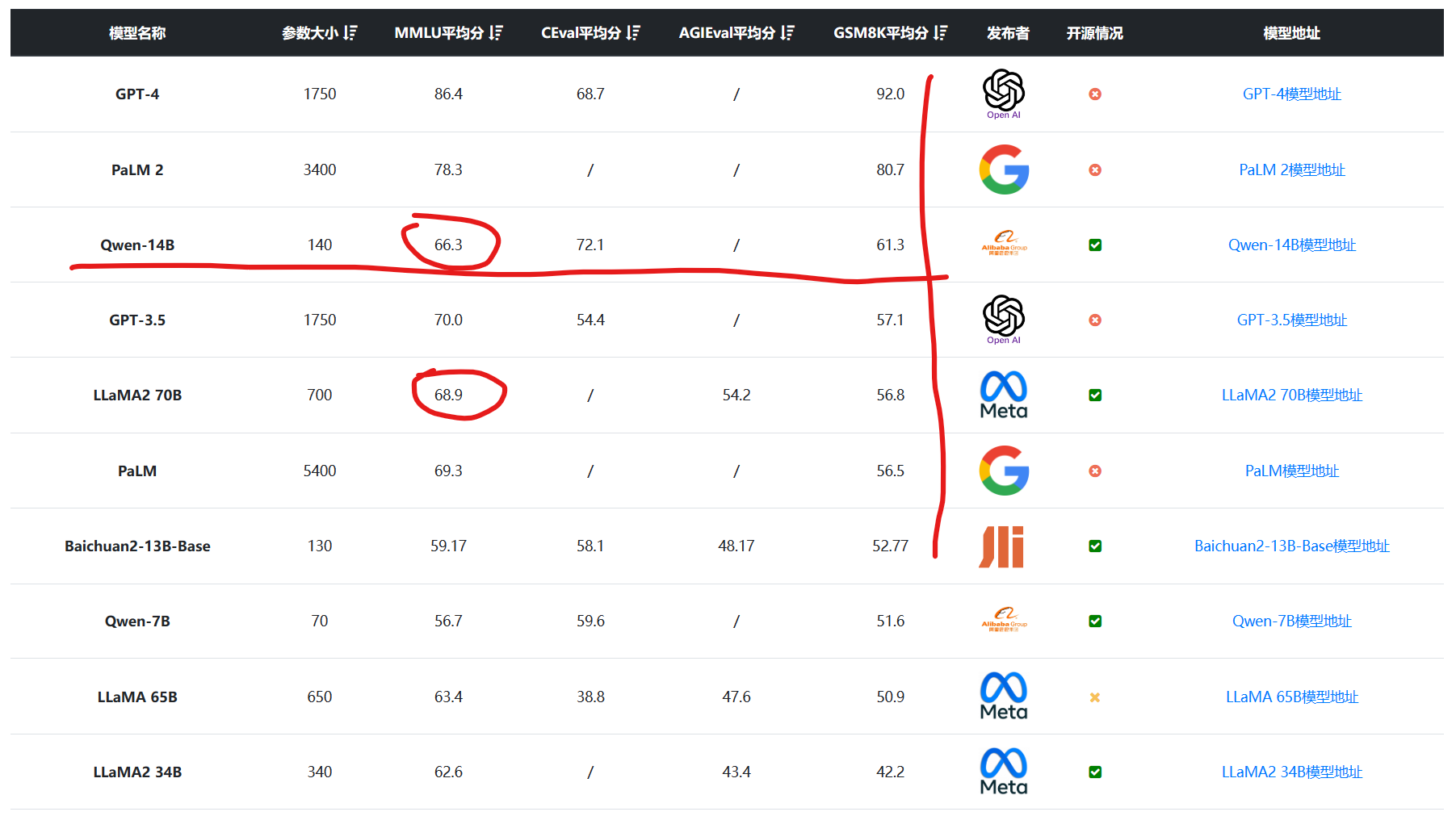Click the Baichuan logo in Baichuan2-13B-Base row
Viewport: 1456px width, 816px height.
(1001, 546)
